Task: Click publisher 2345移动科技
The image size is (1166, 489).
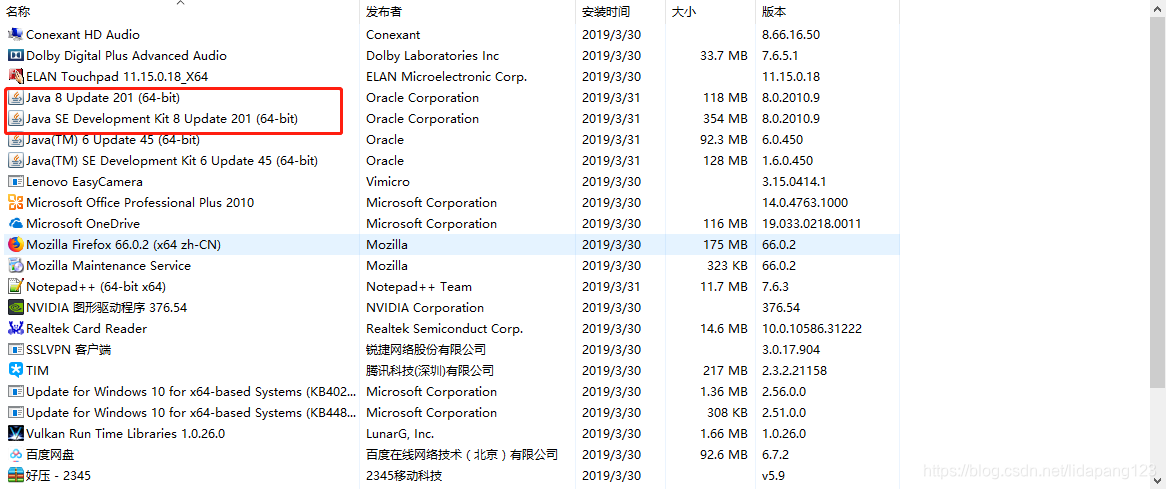Action: [x=404, y=475]
